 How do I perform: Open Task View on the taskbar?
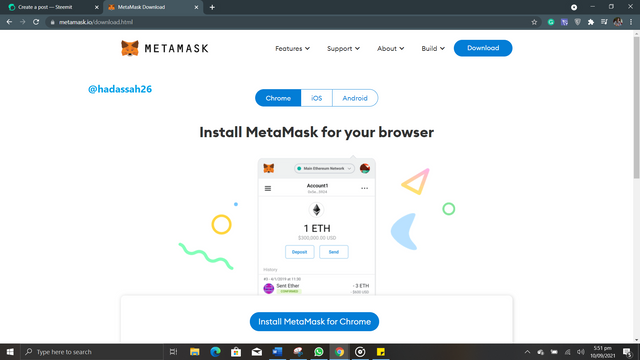pyautogui.click(x=173, y=352)
